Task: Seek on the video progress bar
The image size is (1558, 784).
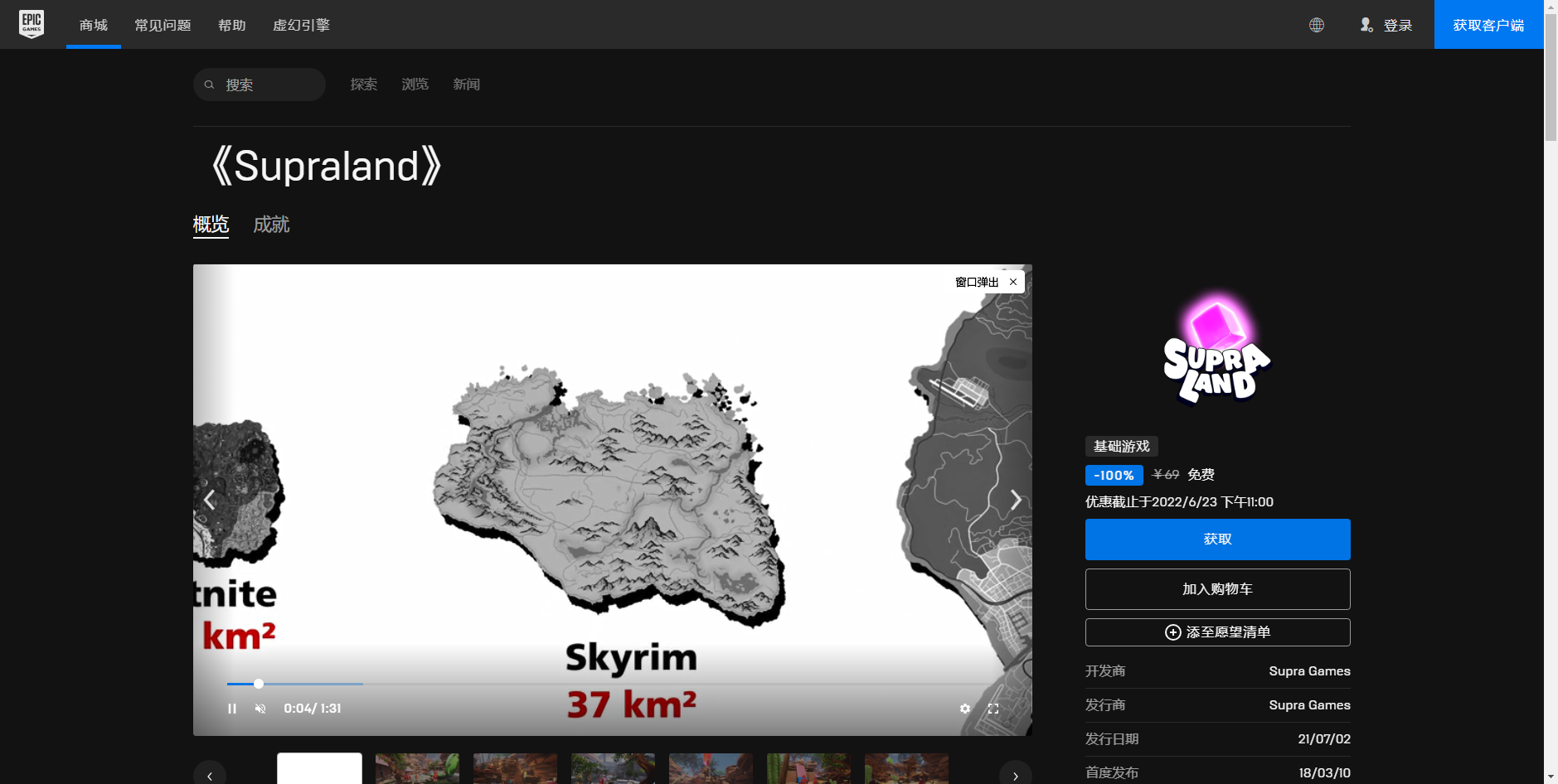Action: pyautogui.click(x=580, y=684)
